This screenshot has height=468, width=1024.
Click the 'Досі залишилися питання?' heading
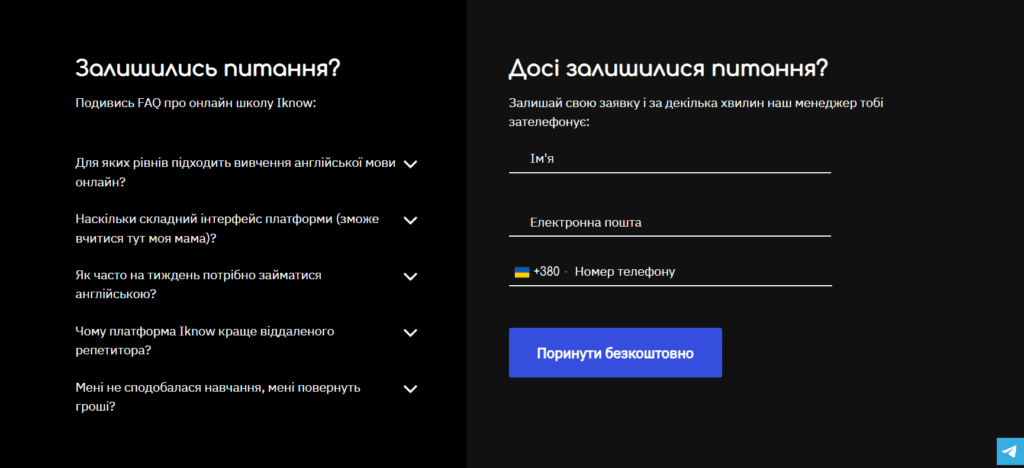[668, 68]
